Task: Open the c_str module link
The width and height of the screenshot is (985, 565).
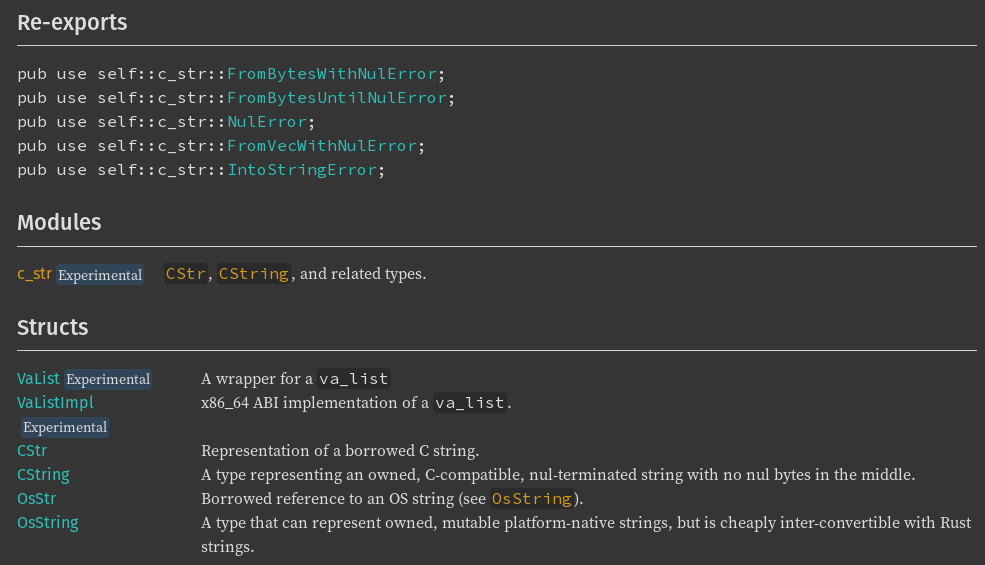Action: (34, 273)
